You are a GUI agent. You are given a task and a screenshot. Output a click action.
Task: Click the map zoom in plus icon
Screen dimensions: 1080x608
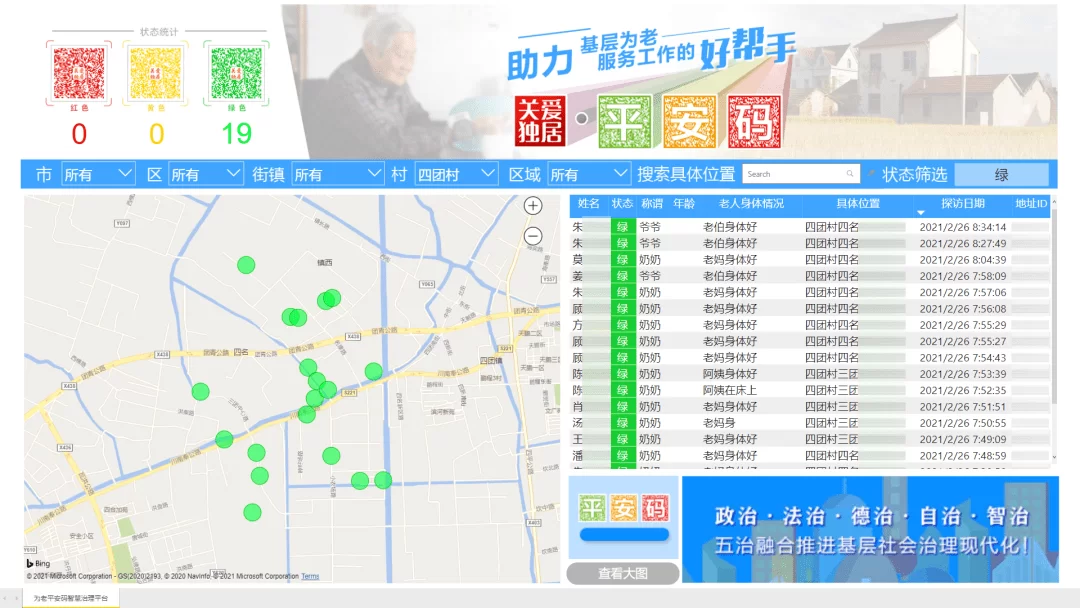coord(533,205)
